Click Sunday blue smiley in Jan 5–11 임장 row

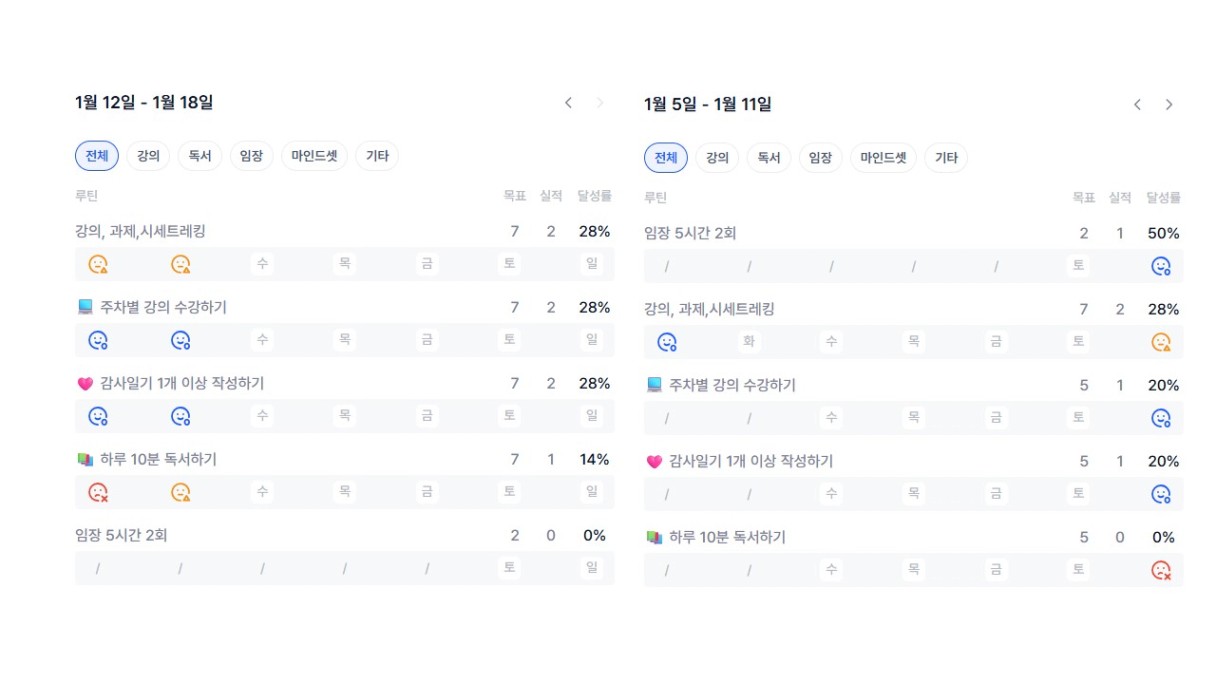1161,266
